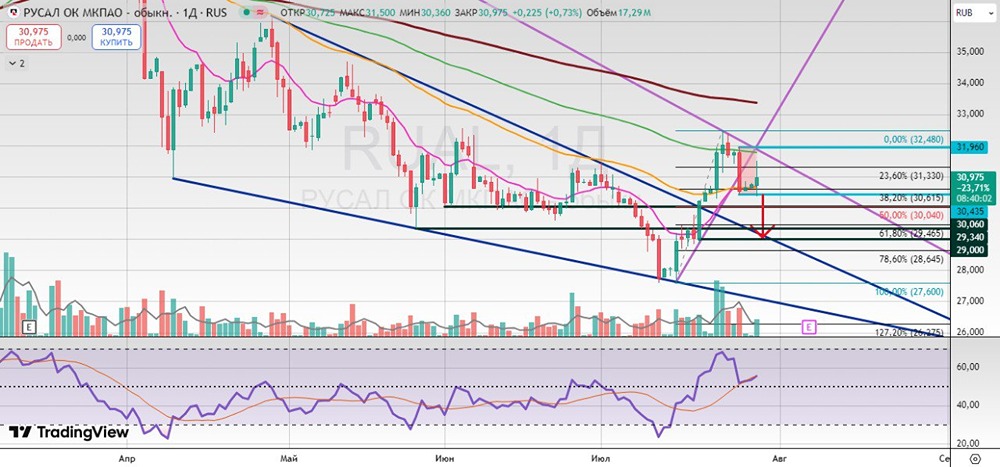
Task: Select the 30,060 dark price label
Action: pos(970,224)
